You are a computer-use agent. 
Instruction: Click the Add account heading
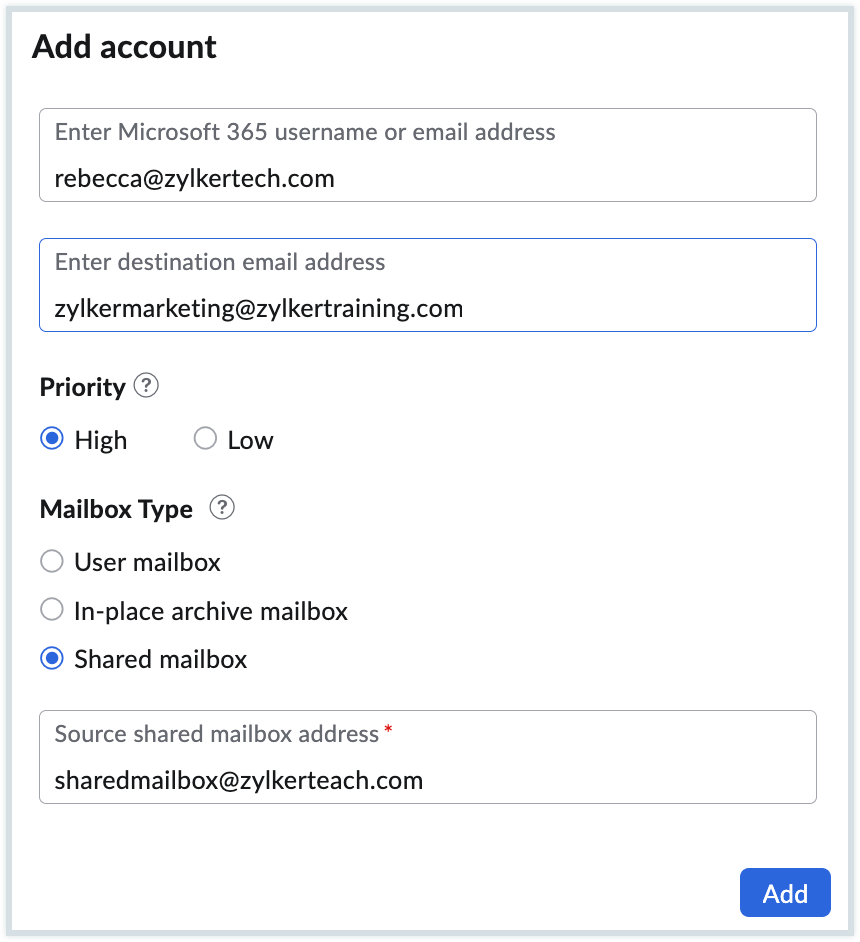[x=124, y=47]
